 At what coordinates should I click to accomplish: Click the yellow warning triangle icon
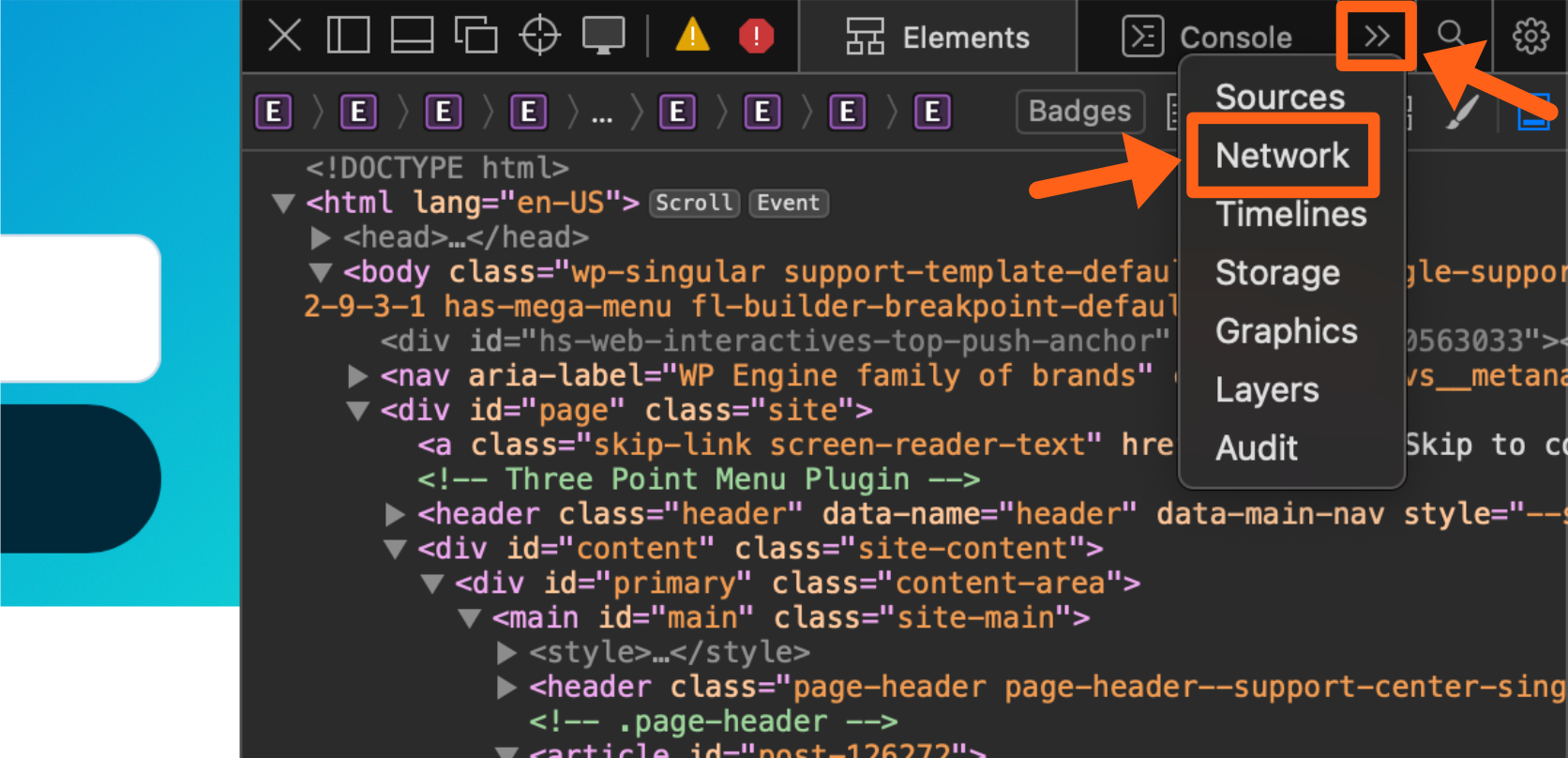(x=692, y=37)
